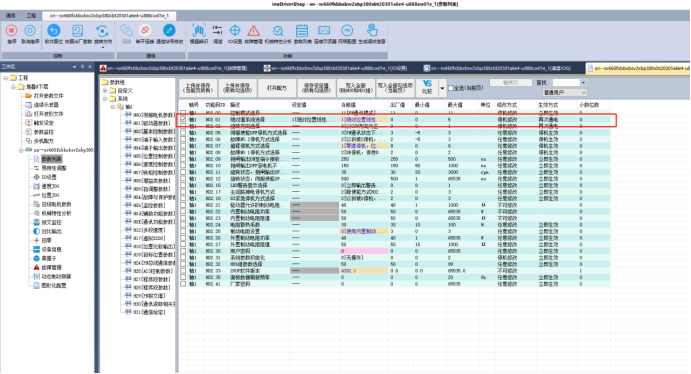This screenshot has width=691, height=374.
Task: Select the H05 position control parameter group
Action: coord(150,156)
